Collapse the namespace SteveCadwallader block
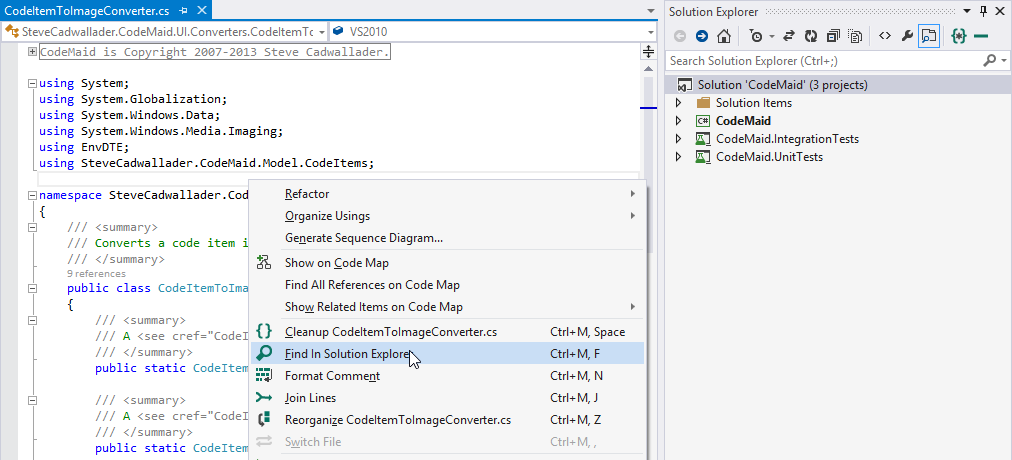The image size is (1012, 460). click(x=32, y=195)
